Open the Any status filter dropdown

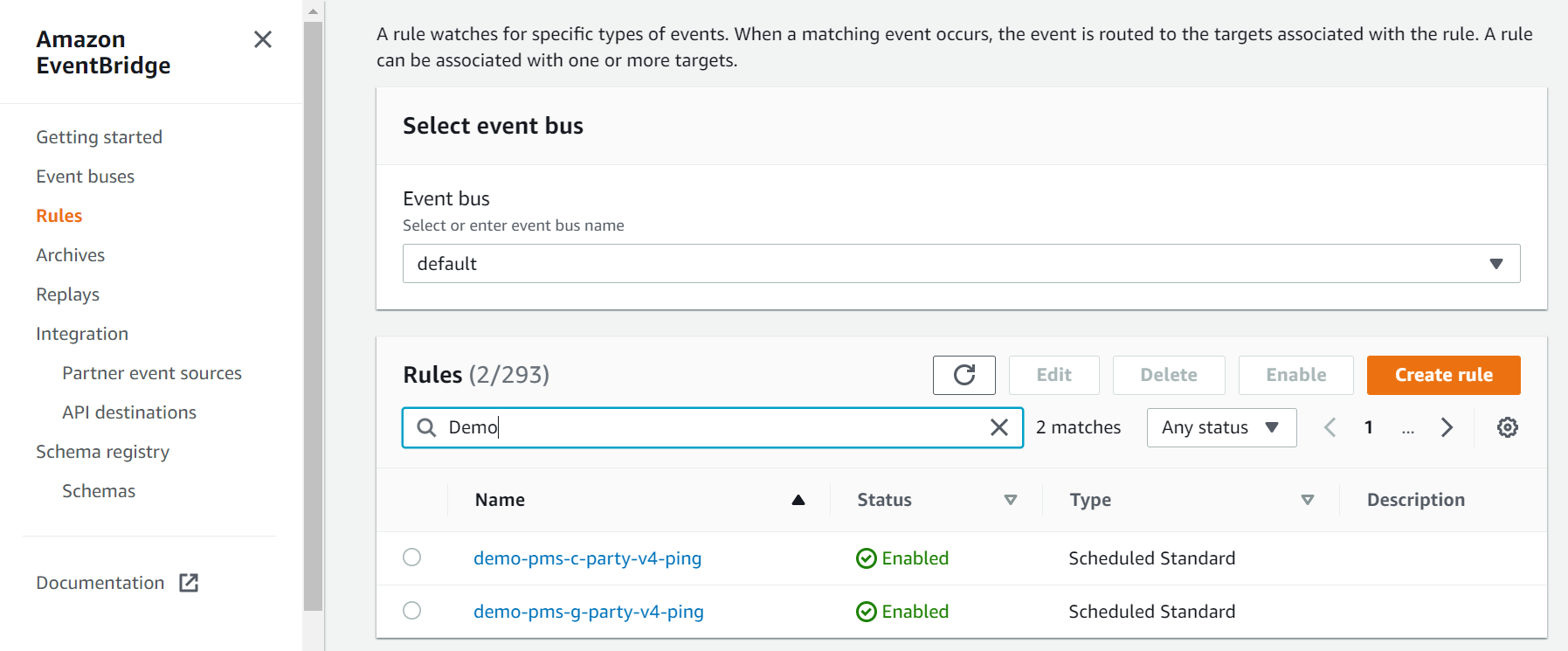[1220, 427]
